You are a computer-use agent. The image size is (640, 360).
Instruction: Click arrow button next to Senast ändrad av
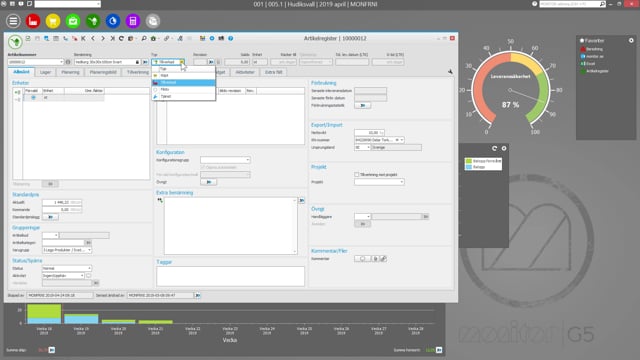[198, 295]
